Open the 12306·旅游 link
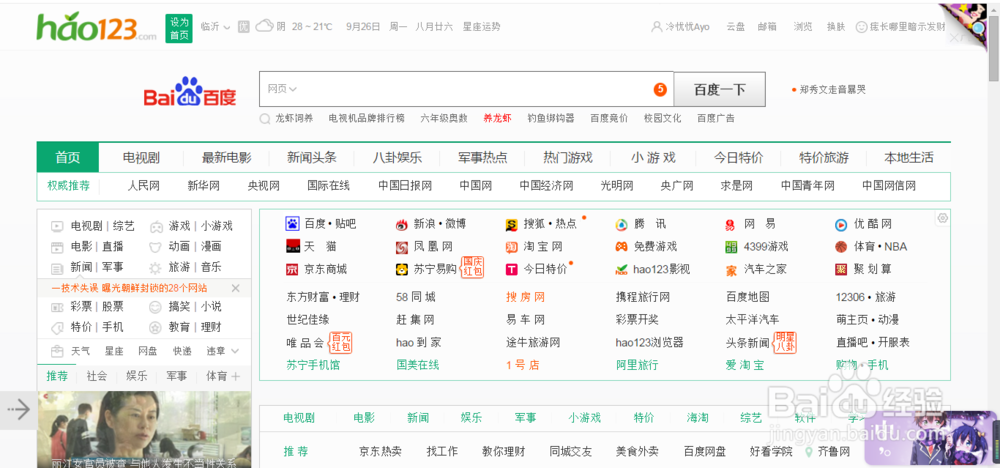This screenshot has width=1000, height=468. point(865,297)
